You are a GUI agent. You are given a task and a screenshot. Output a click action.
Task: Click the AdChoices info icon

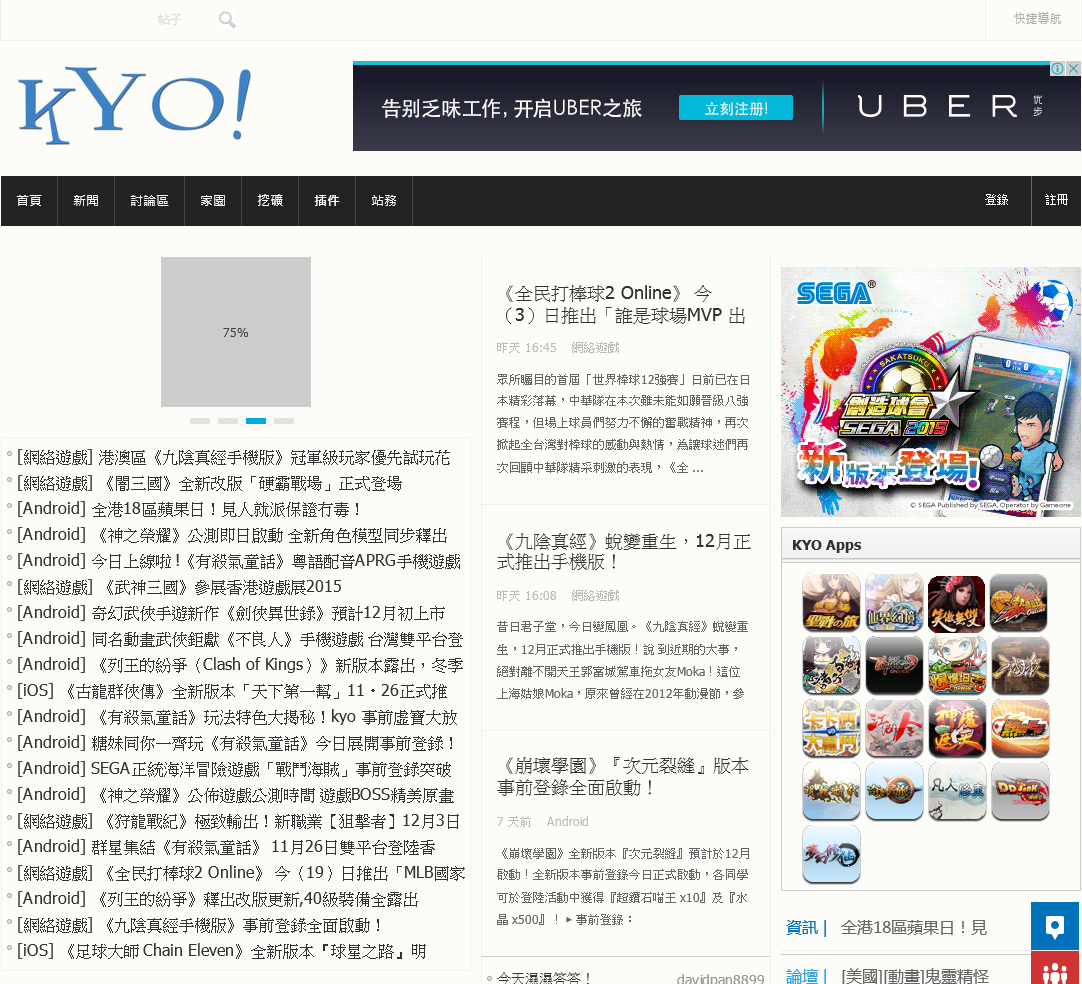pos(1057,68)
